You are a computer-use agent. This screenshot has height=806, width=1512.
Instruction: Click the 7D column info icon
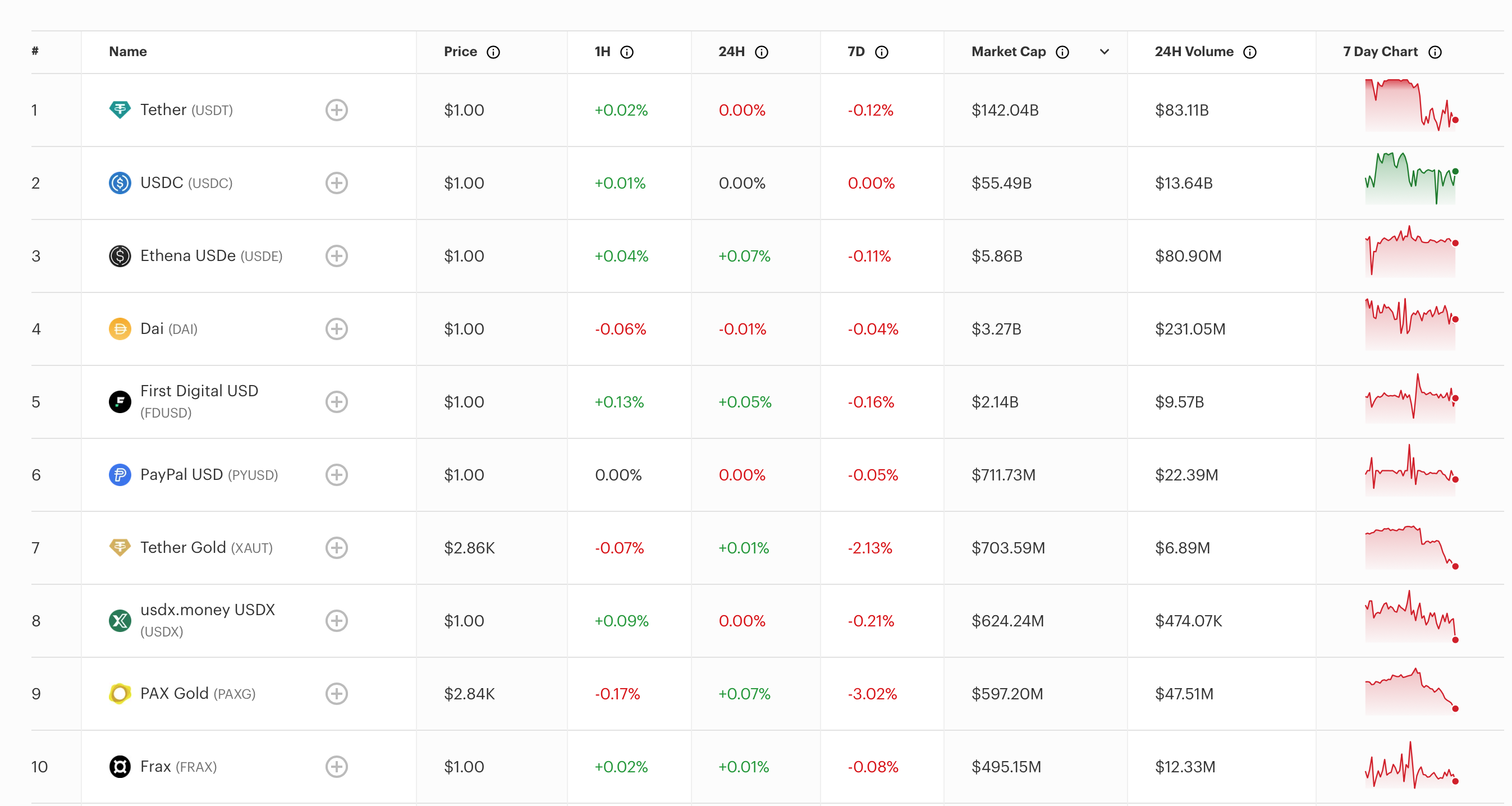882,52
